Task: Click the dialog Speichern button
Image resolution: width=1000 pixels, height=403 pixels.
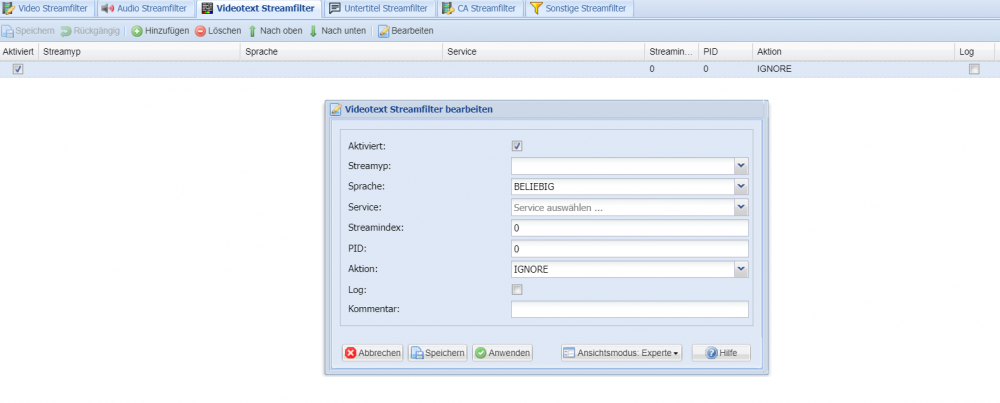Action: coord(438,353)
